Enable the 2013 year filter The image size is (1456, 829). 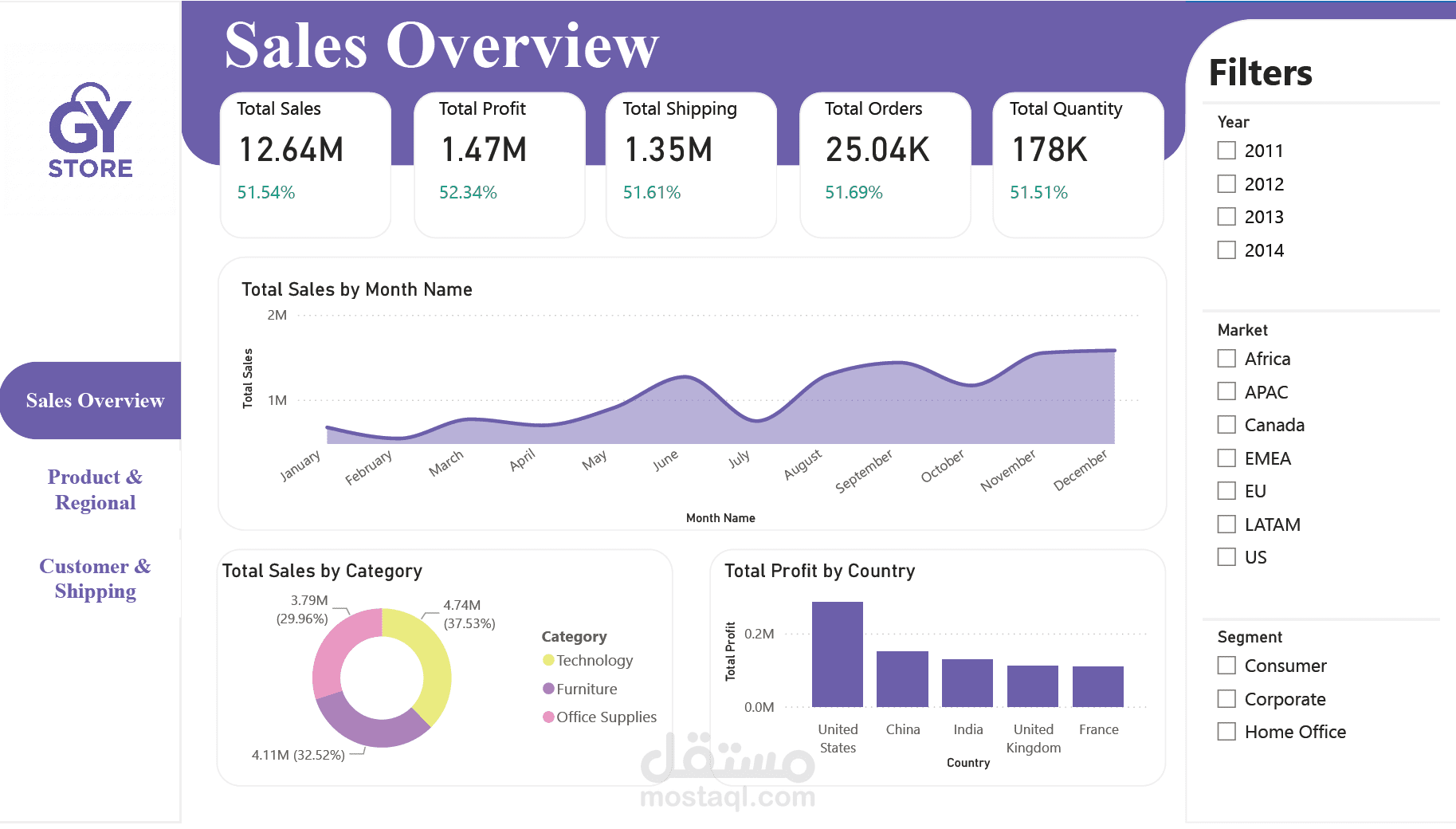coord(1226,216)
